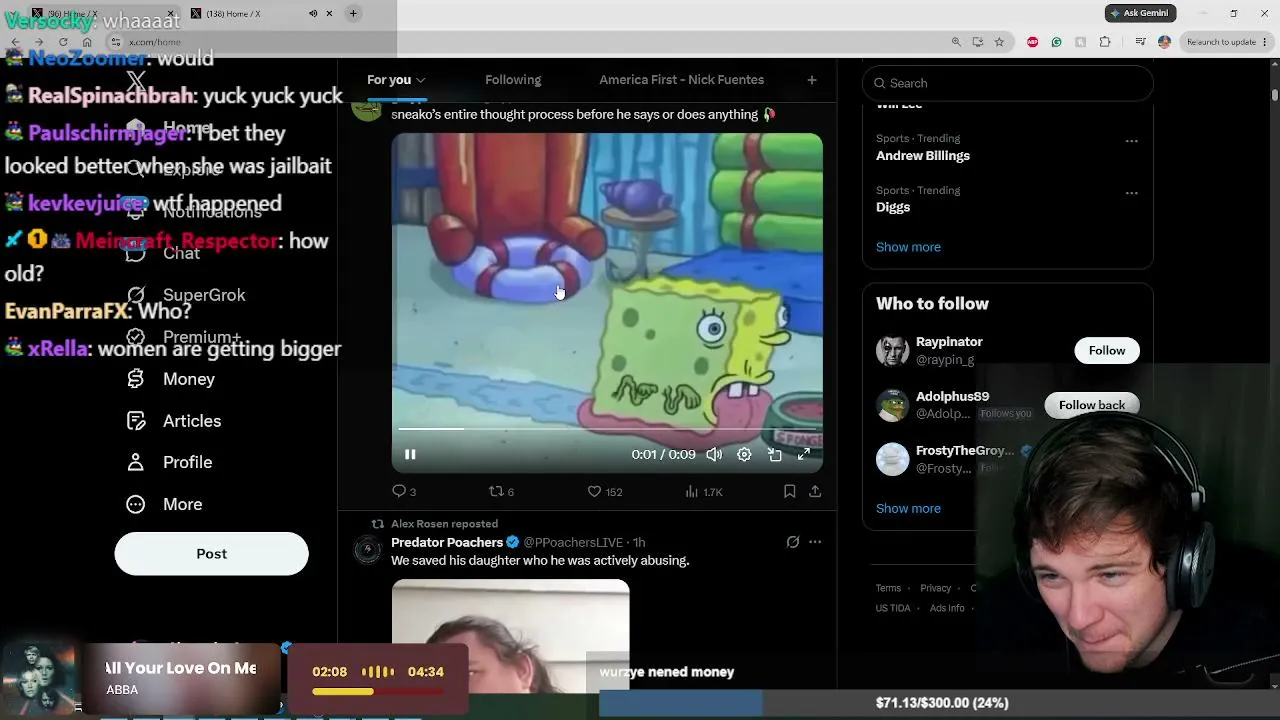
Task: Click video timestamp 0:01 / 0:09
Action: point(663,454)
